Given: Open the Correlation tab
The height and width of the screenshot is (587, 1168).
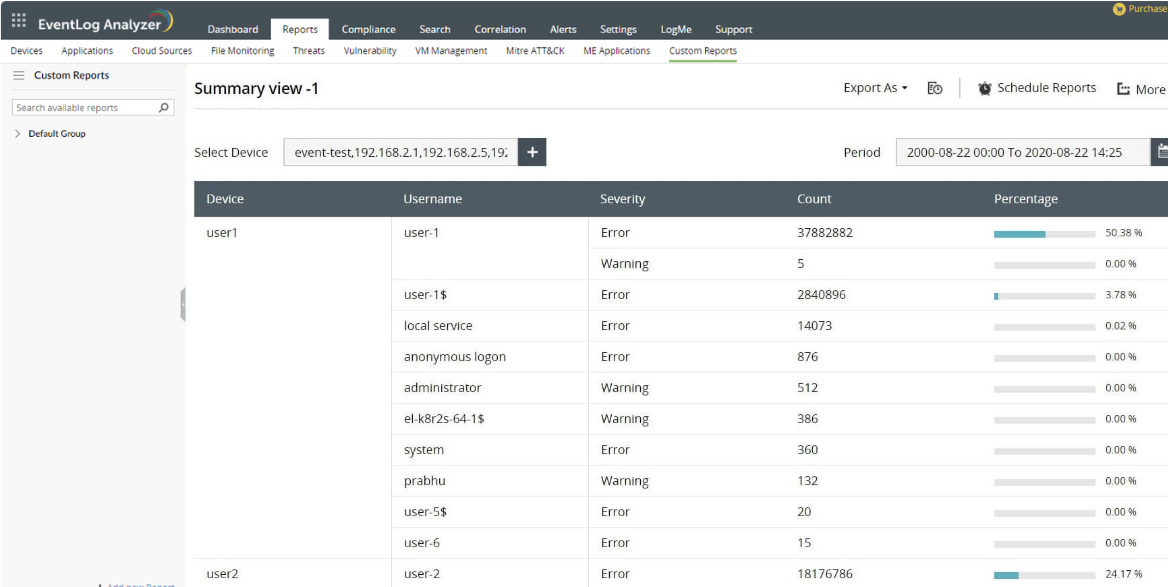Looking at the screenshot, I should [501, 30].
